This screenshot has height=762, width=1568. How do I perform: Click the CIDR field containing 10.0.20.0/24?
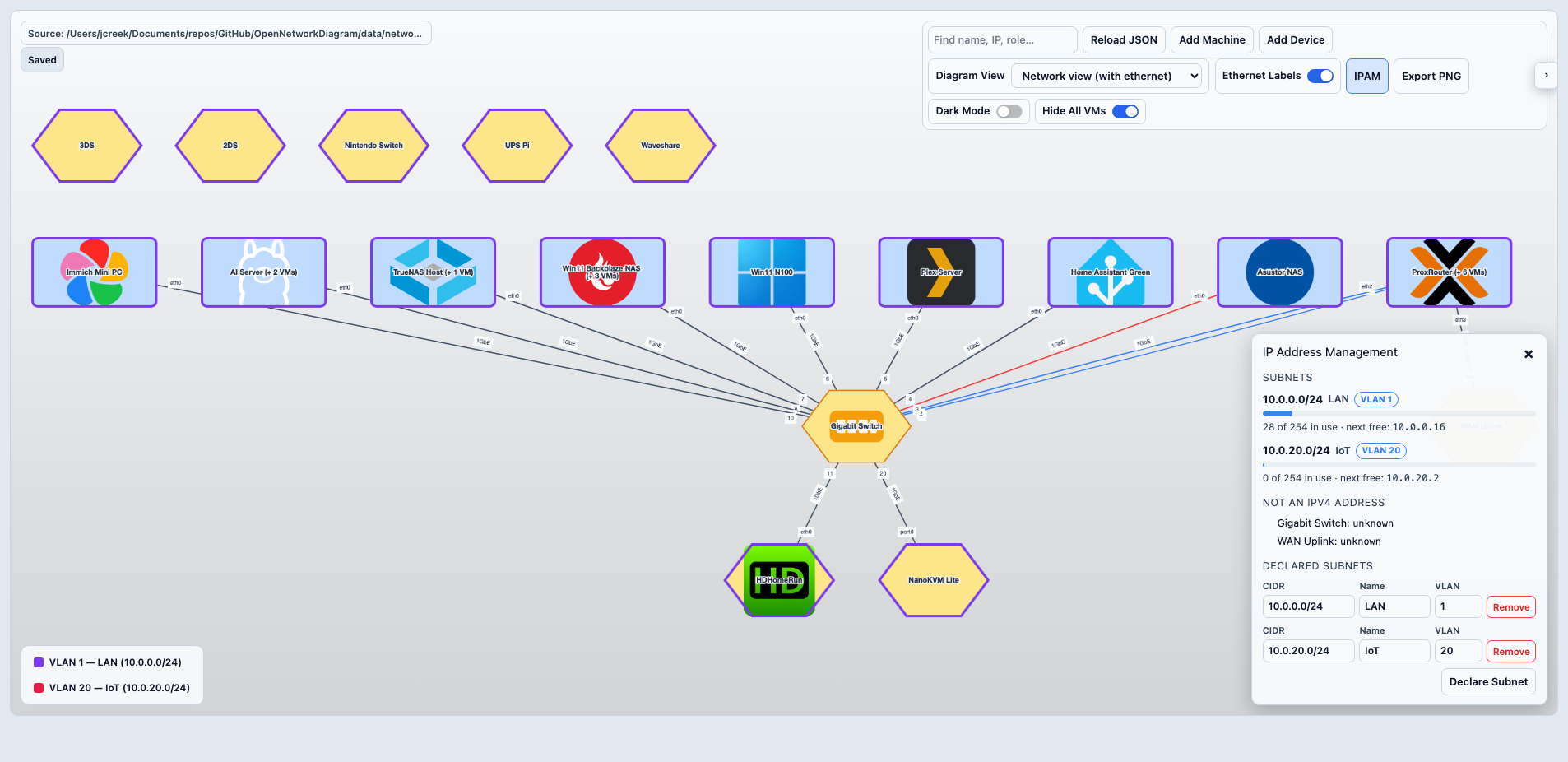tap(1308, 651)
